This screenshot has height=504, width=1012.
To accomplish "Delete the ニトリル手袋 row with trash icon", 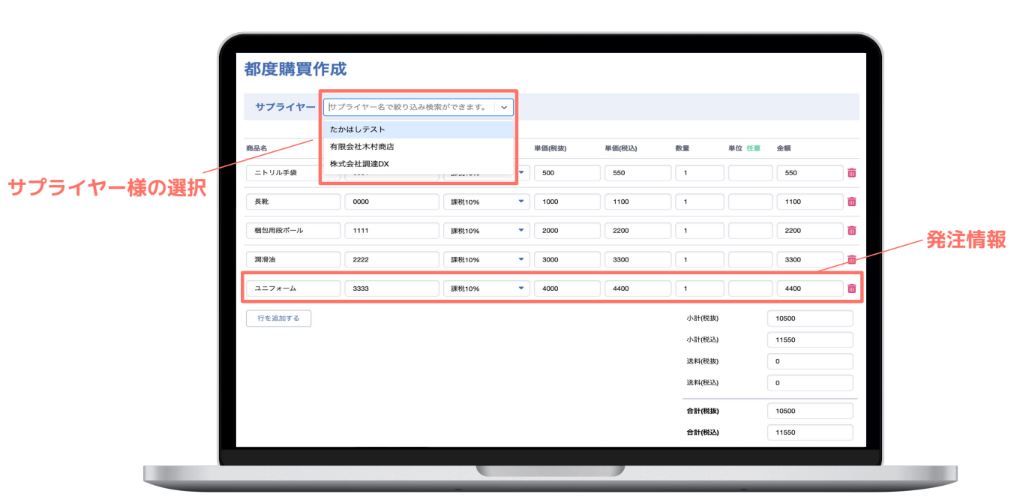I will click(x=851, y=173).
